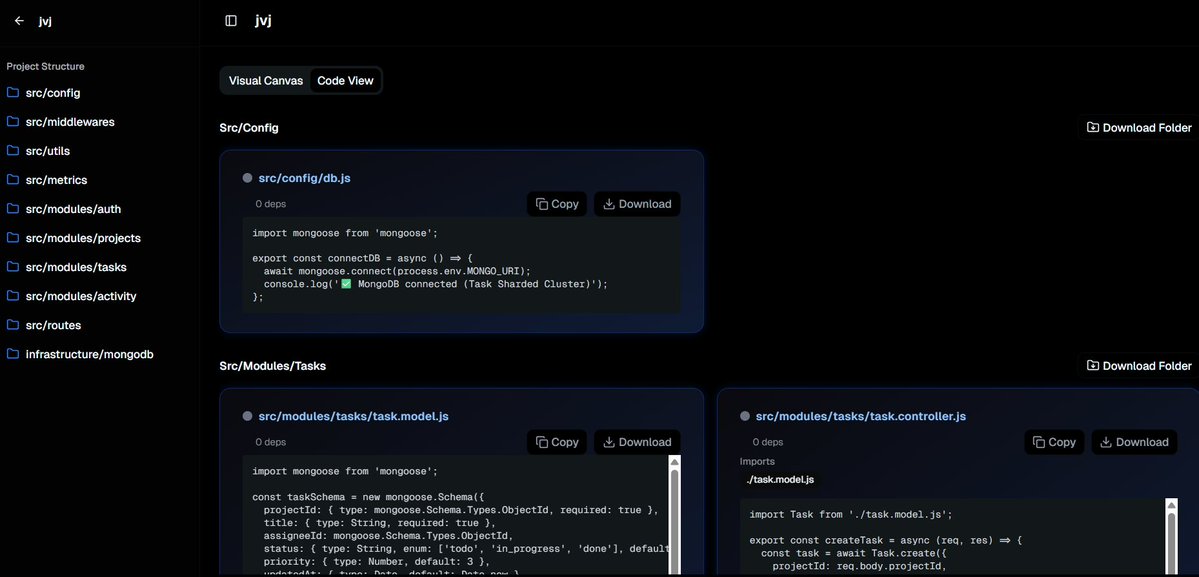Click the src/metrics folder icon

(13, 180)
